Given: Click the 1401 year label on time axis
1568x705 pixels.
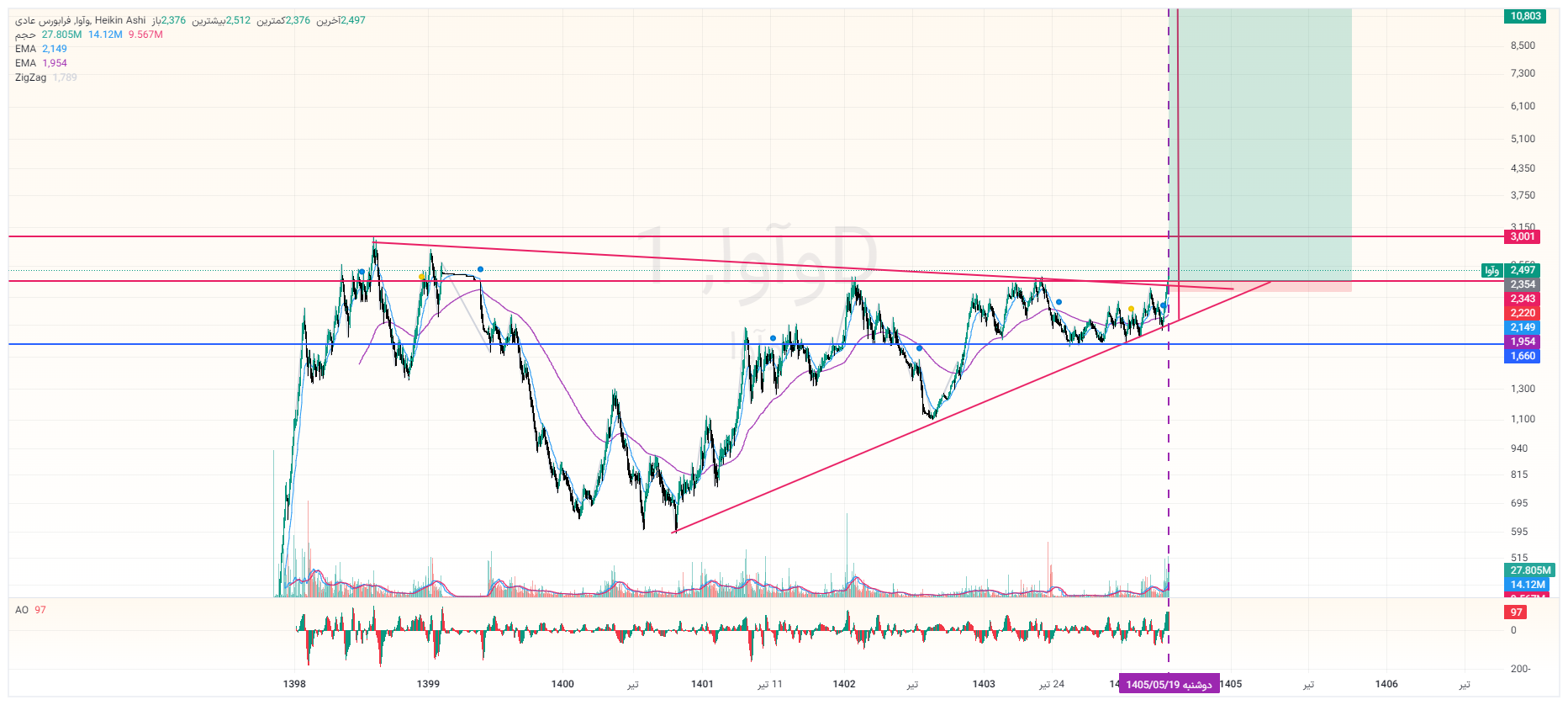Looking at the screenshot, I should tap(702, 684).
